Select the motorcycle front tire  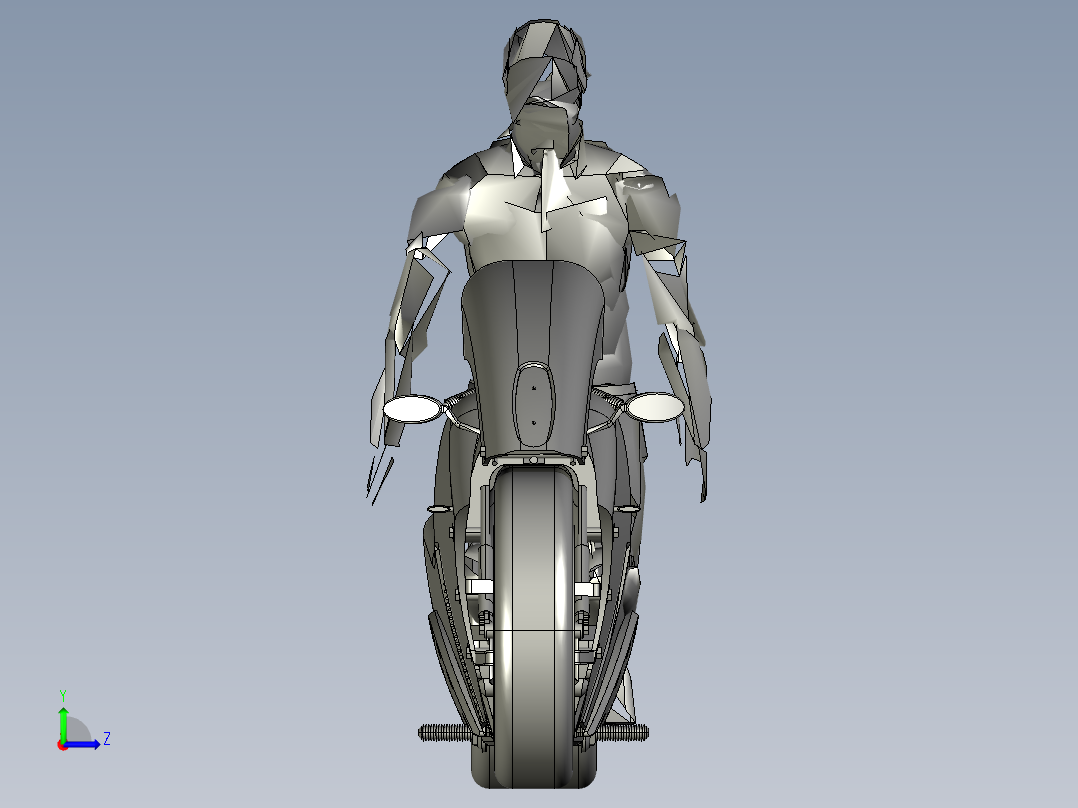(x=534, y=626)
